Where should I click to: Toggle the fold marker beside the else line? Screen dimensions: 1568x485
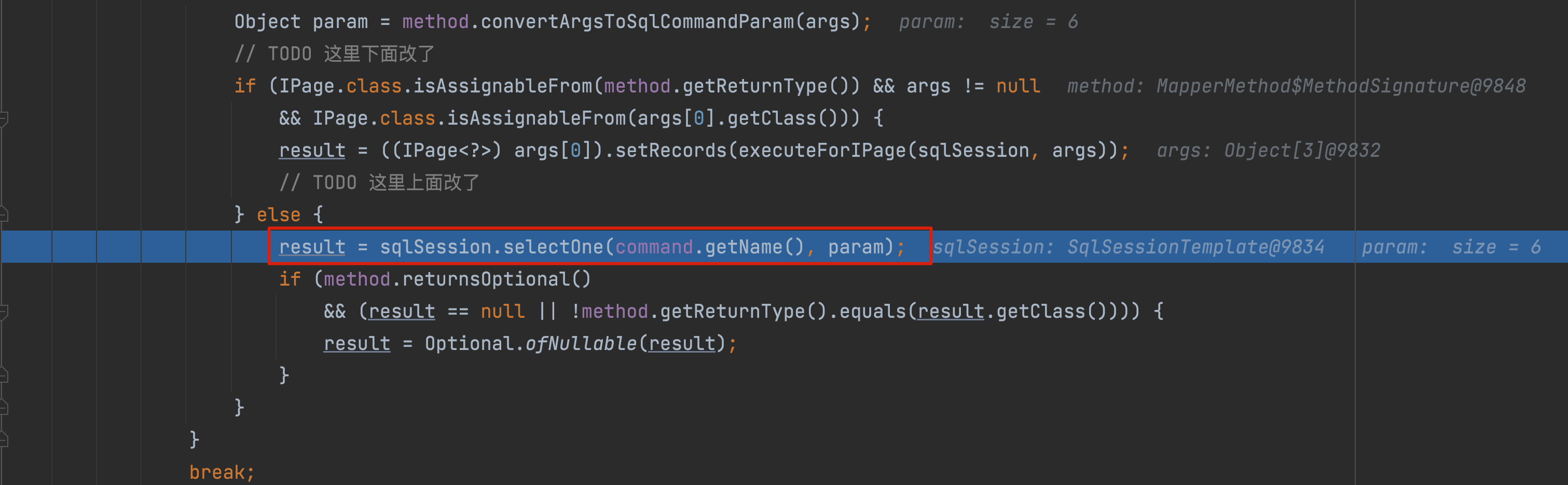click(x=3, y=214)
